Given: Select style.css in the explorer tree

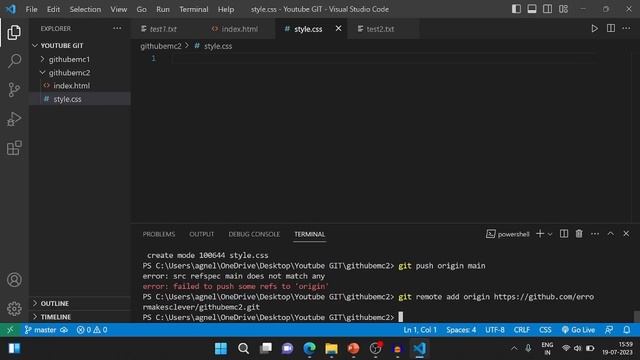Looking at the screenshot, I should pos(80,99).
